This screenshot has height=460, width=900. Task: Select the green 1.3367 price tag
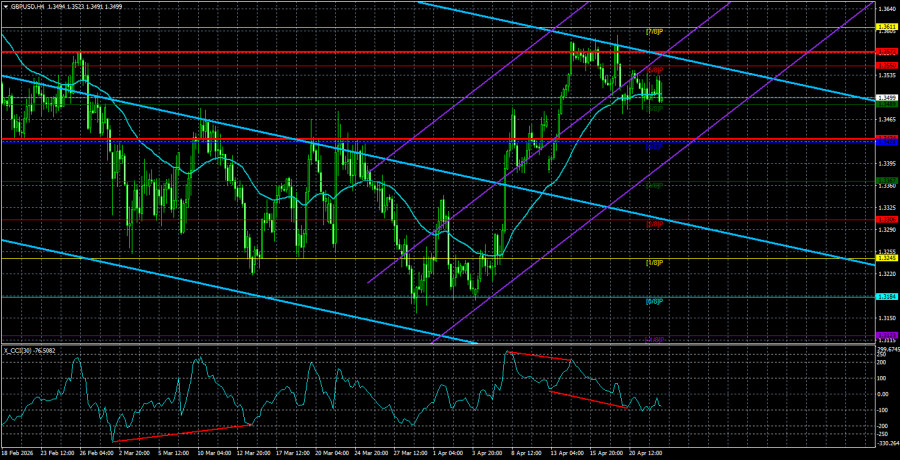(x=886, y=181)
